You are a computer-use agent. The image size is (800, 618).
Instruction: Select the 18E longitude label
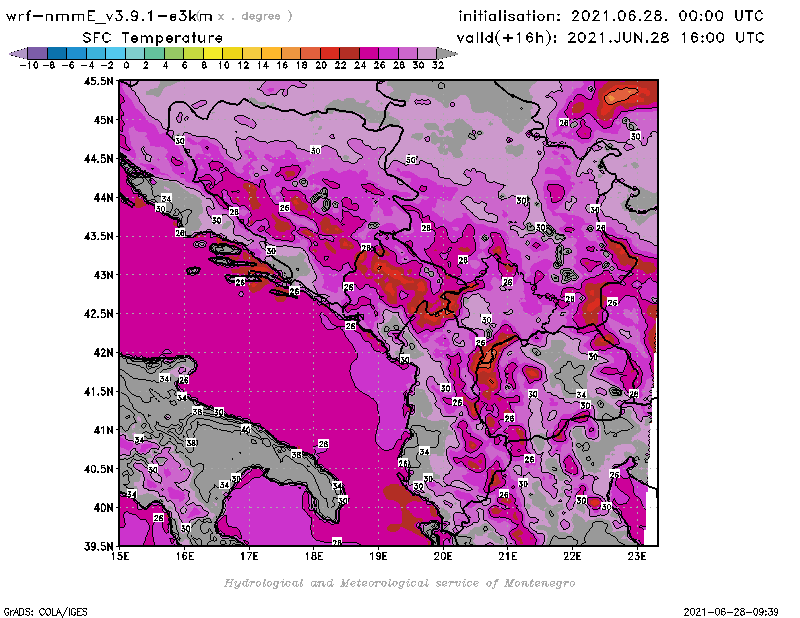click(314, 556)
